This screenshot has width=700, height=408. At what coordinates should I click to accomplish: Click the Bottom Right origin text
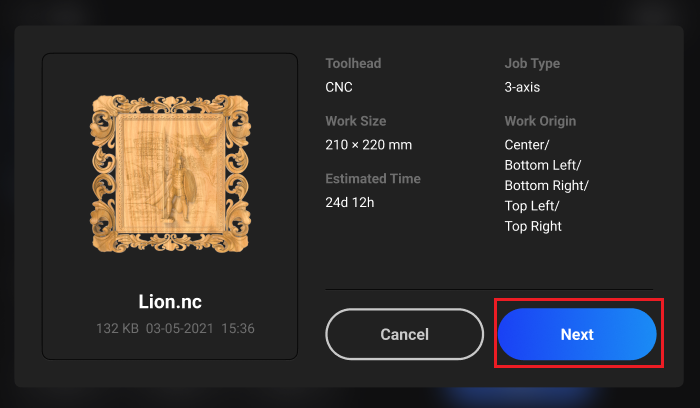click(x=545, y=186)
